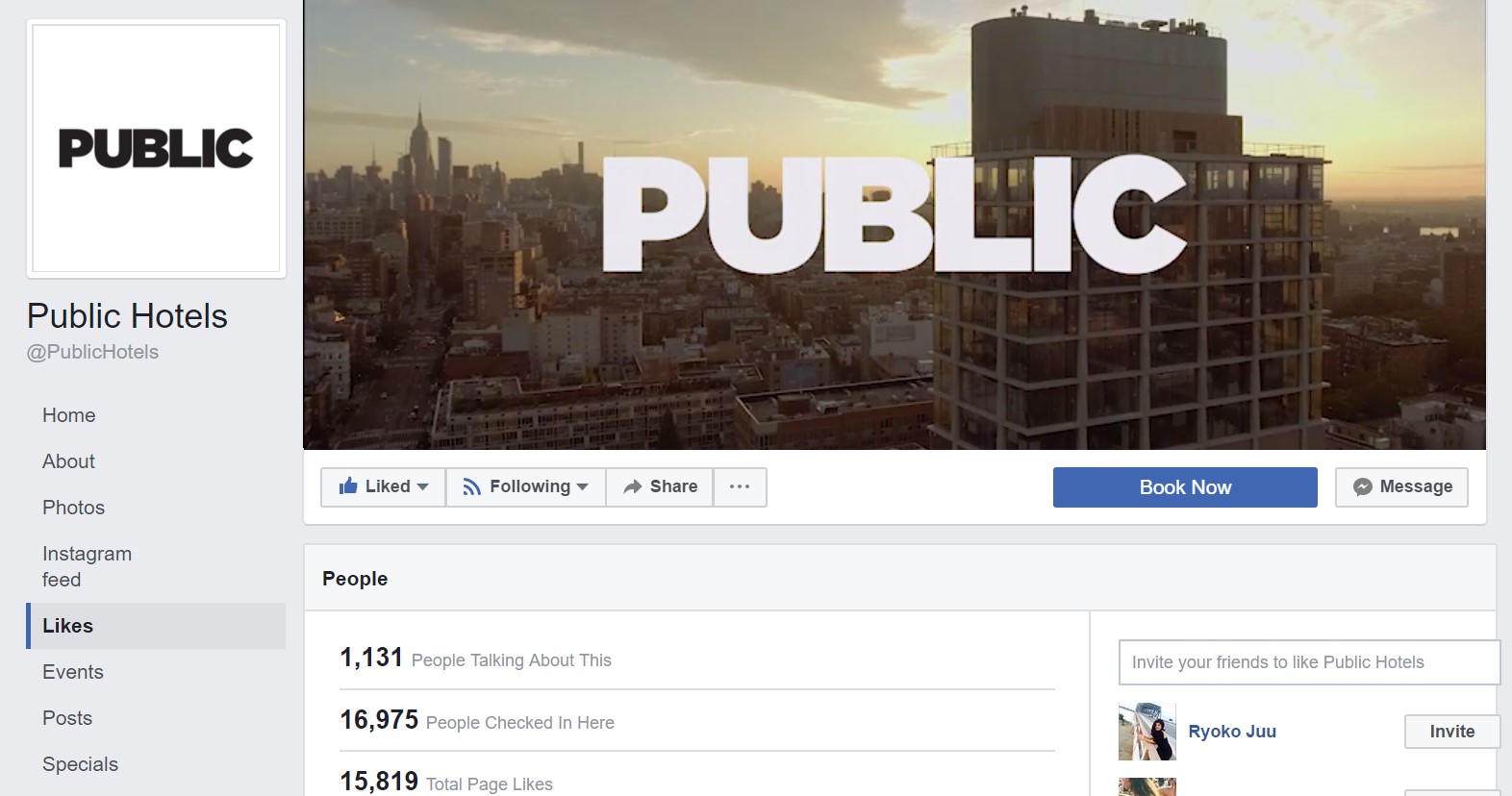Open Ryoko Juu's profile link
This screenshot has width=1512, height=796.
tap(1232, 732)
